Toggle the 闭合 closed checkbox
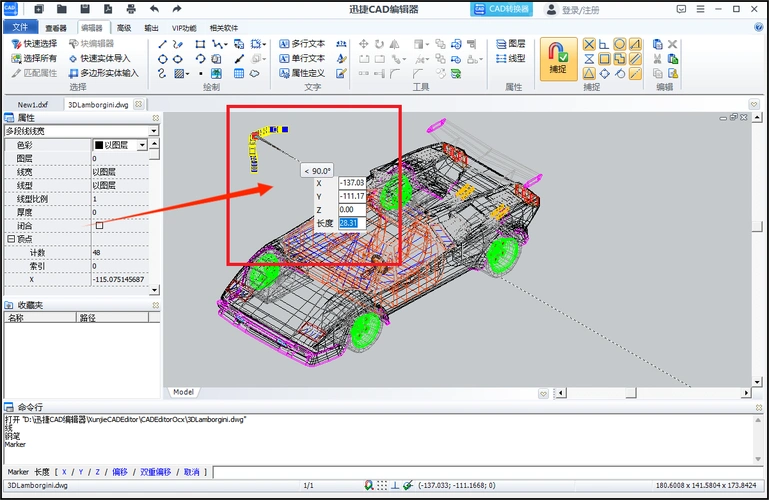Screen dimensions: 769x500 pyautogui.click(x=98, y=225)
